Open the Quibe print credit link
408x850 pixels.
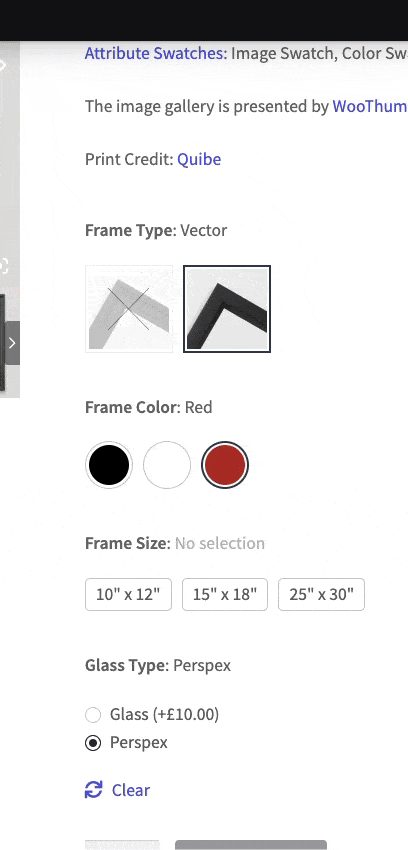(x=199, y=159)
